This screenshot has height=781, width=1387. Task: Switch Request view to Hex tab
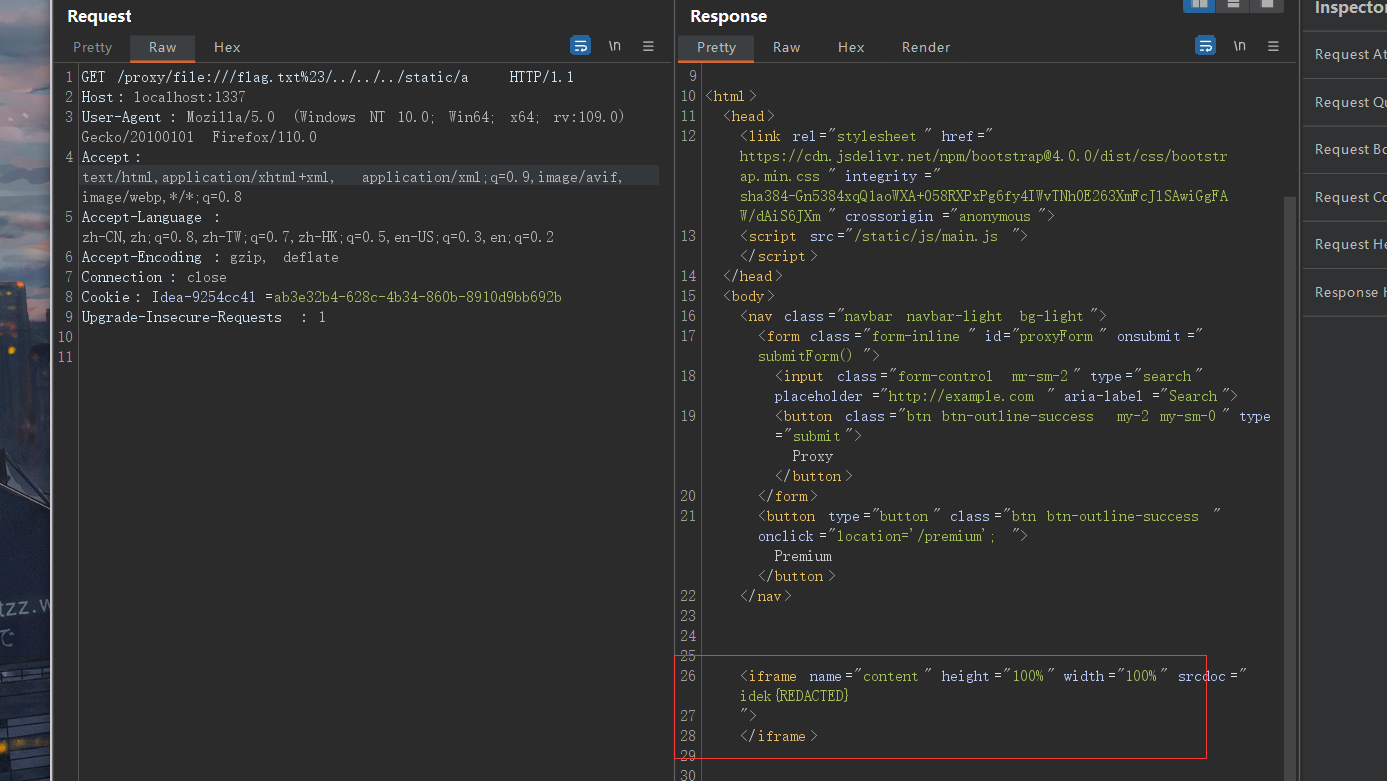[x=227, y=47]
